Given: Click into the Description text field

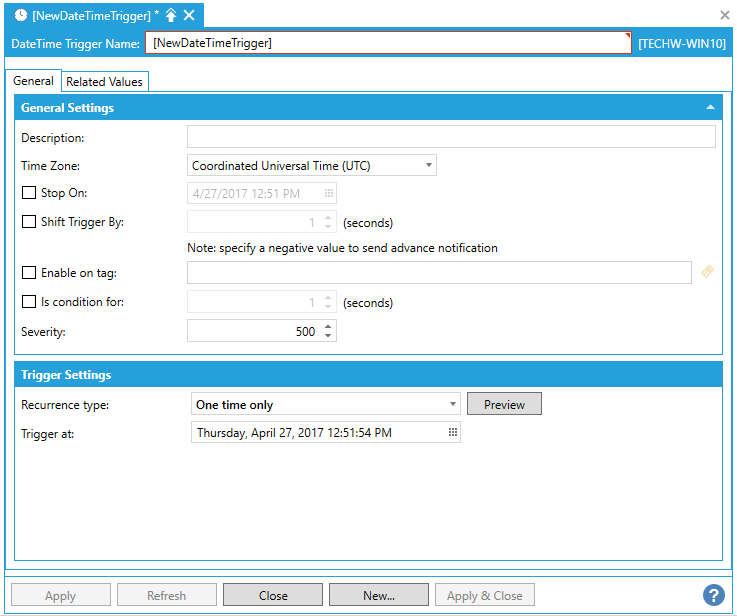Looking at the screenshot, I should (451, 137).
